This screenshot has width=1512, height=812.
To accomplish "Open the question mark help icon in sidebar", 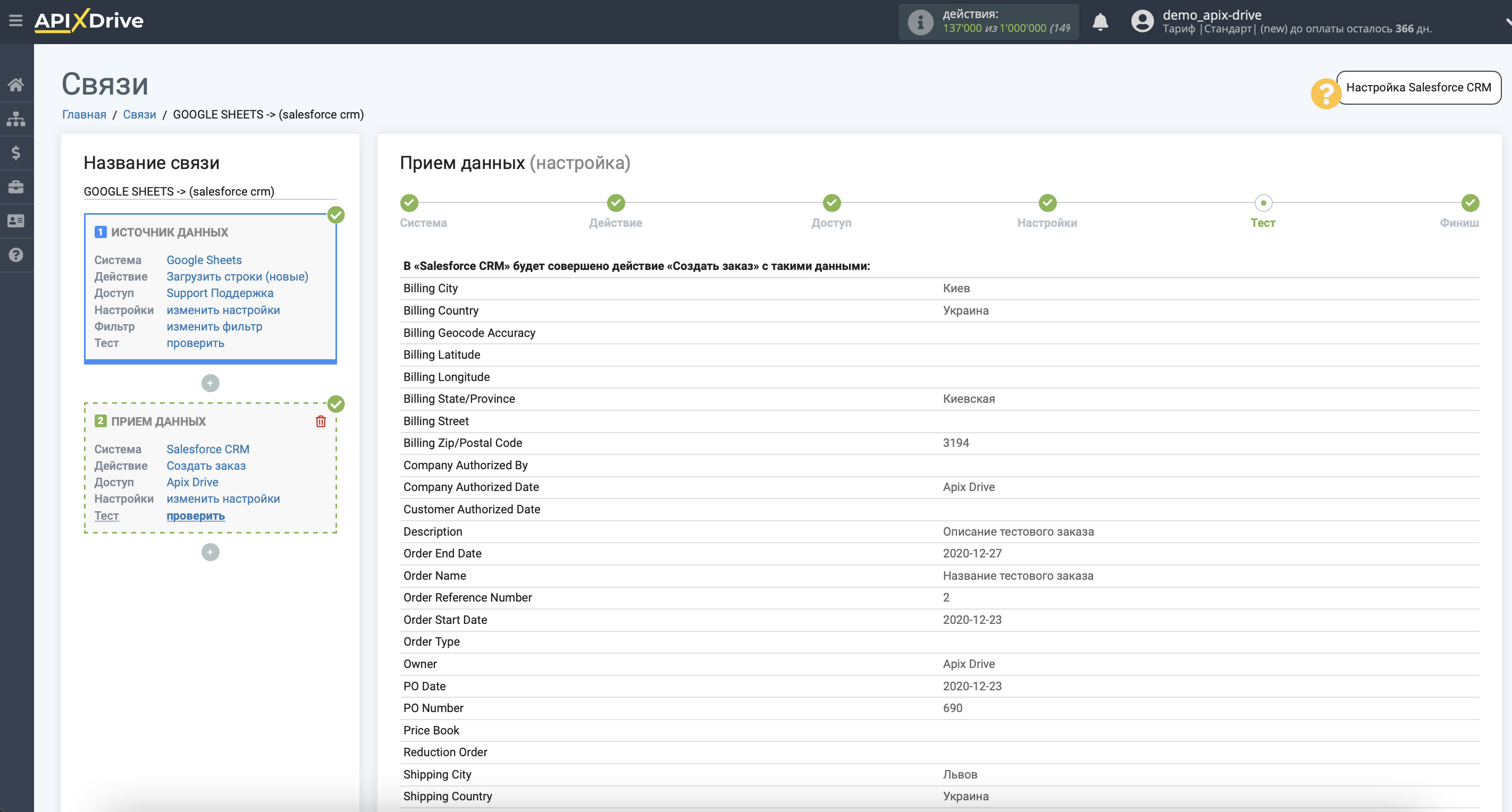I will 16,255.
